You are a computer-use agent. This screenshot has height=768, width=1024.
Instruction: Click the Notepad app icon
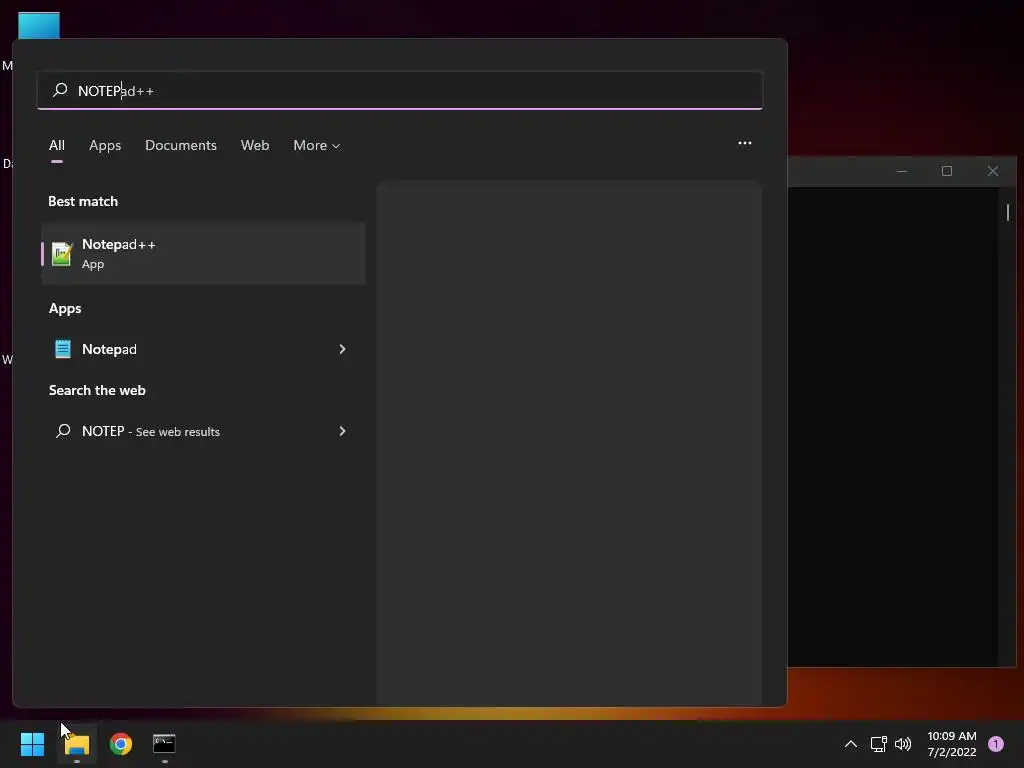63,349
